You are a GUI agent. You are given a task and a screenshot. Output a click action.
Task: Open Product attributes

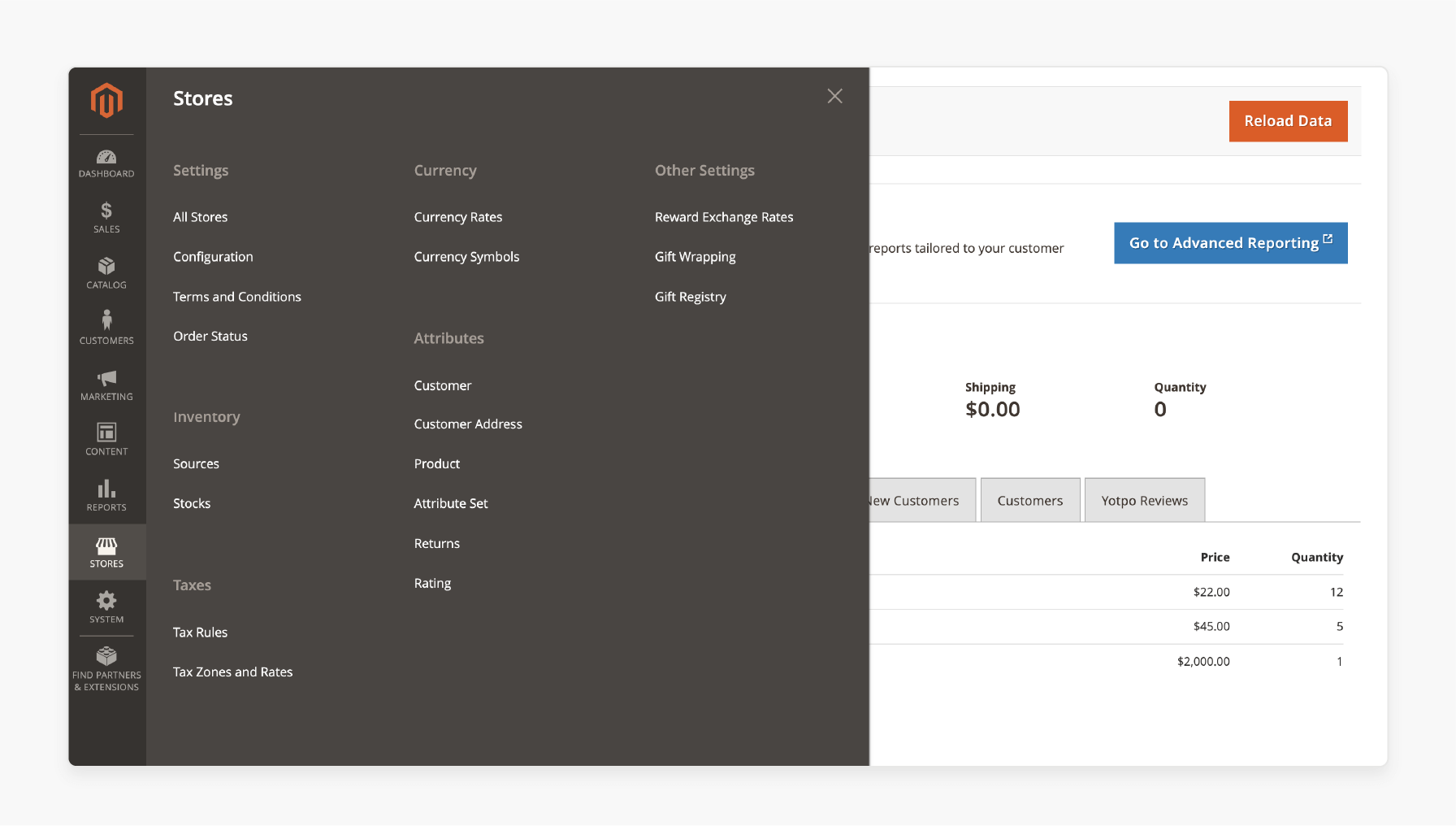point(436,464)
